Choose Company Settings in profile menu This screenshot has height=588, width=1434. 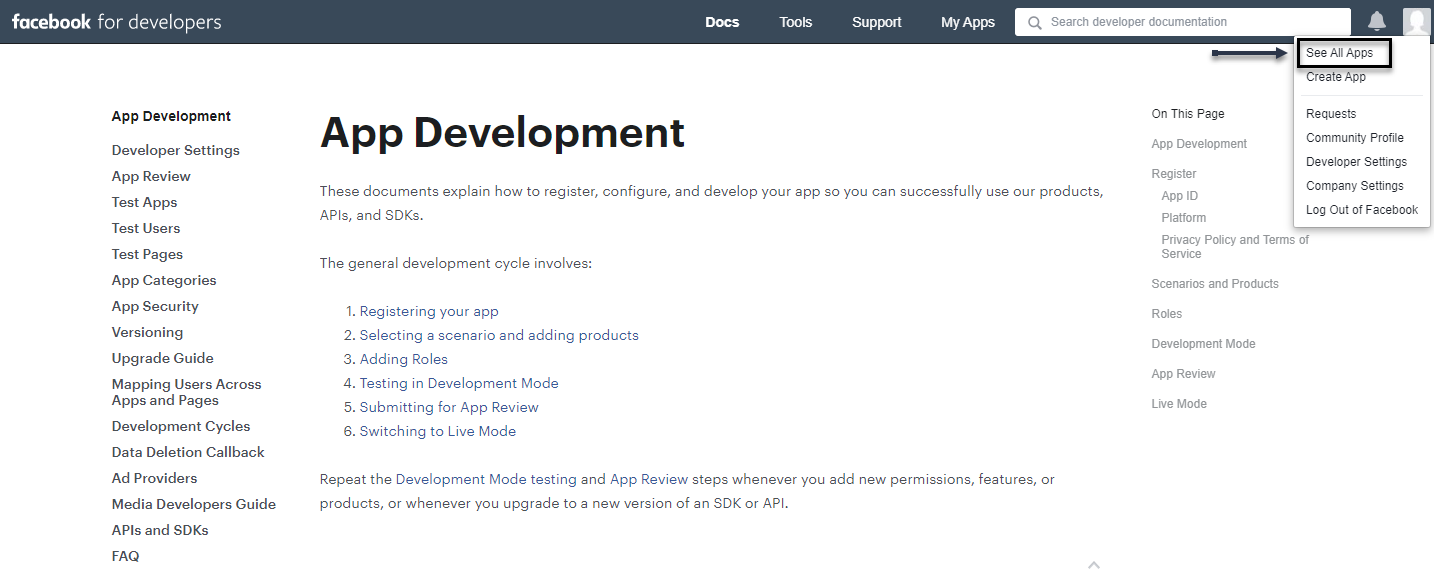pyautogui.click(x=1355, y=186)
